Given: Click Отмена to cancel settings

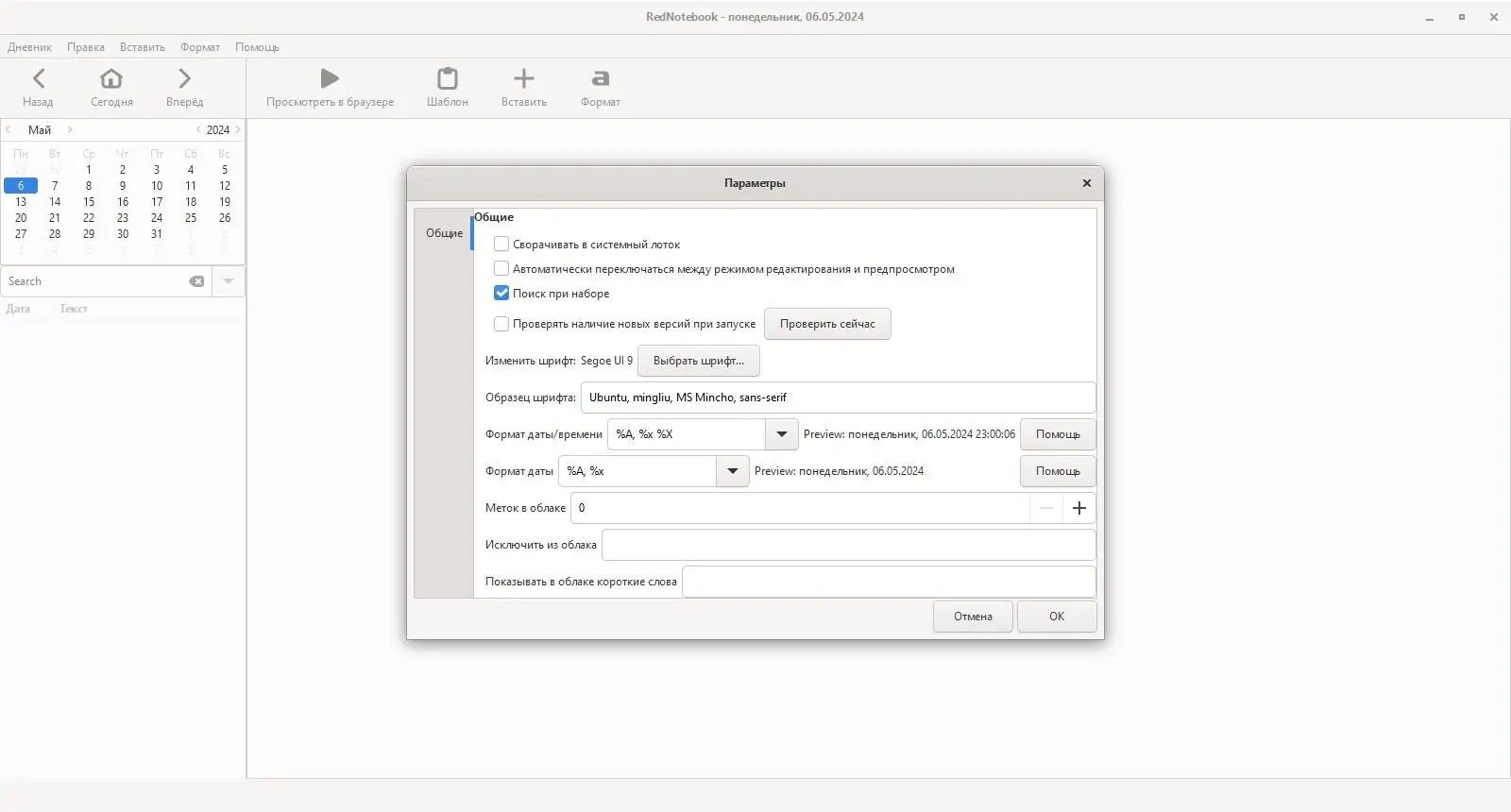Looking at the screenshot, I should pos(973,617).
